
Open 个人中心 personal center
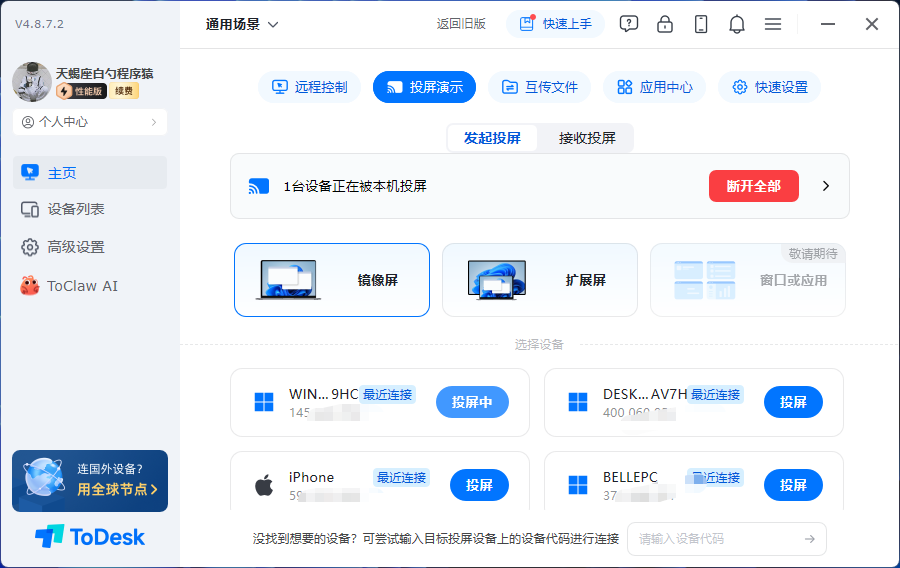click(90, 122)
